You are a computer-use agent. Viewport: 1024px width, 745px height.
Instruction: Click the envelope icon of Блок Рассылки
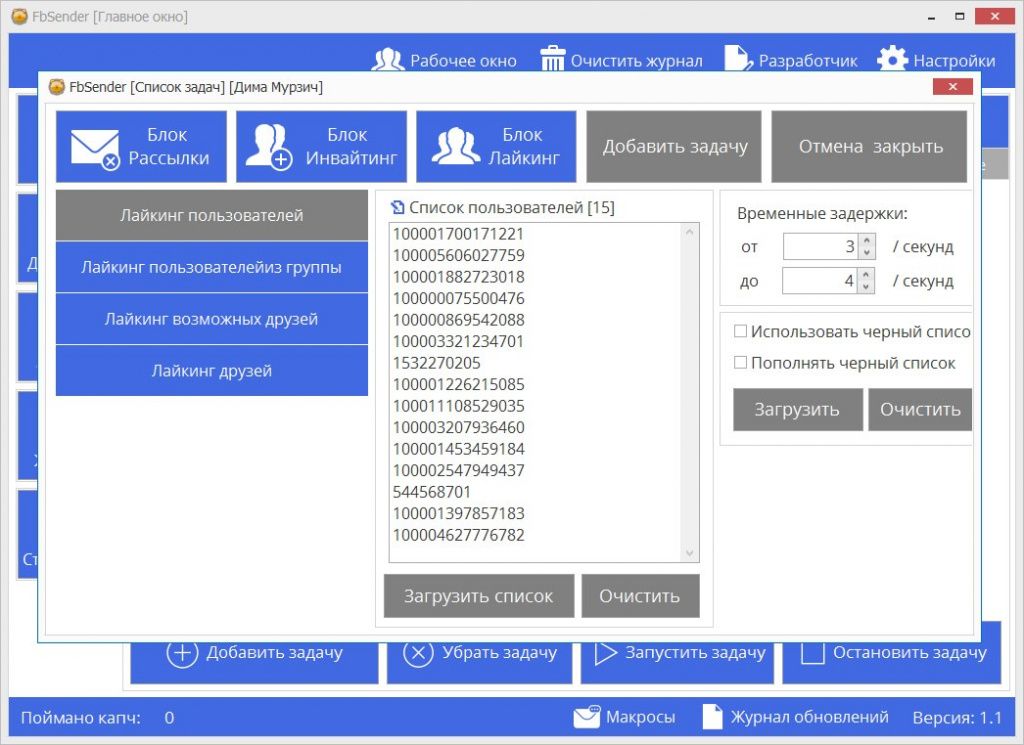[95, 150]
